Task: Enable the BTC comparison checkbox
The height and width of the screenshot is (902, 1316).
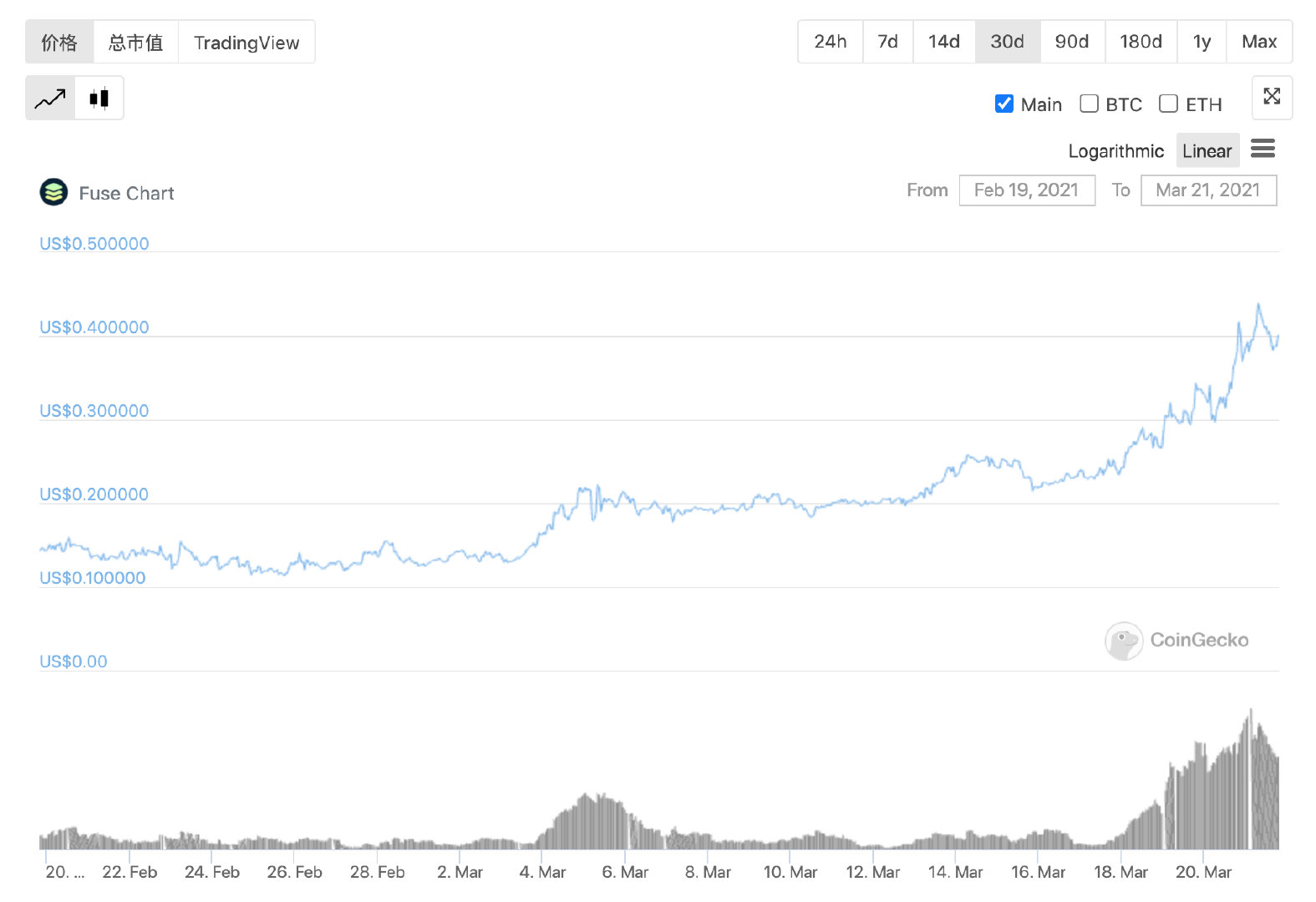Action: pos(1089,104)
